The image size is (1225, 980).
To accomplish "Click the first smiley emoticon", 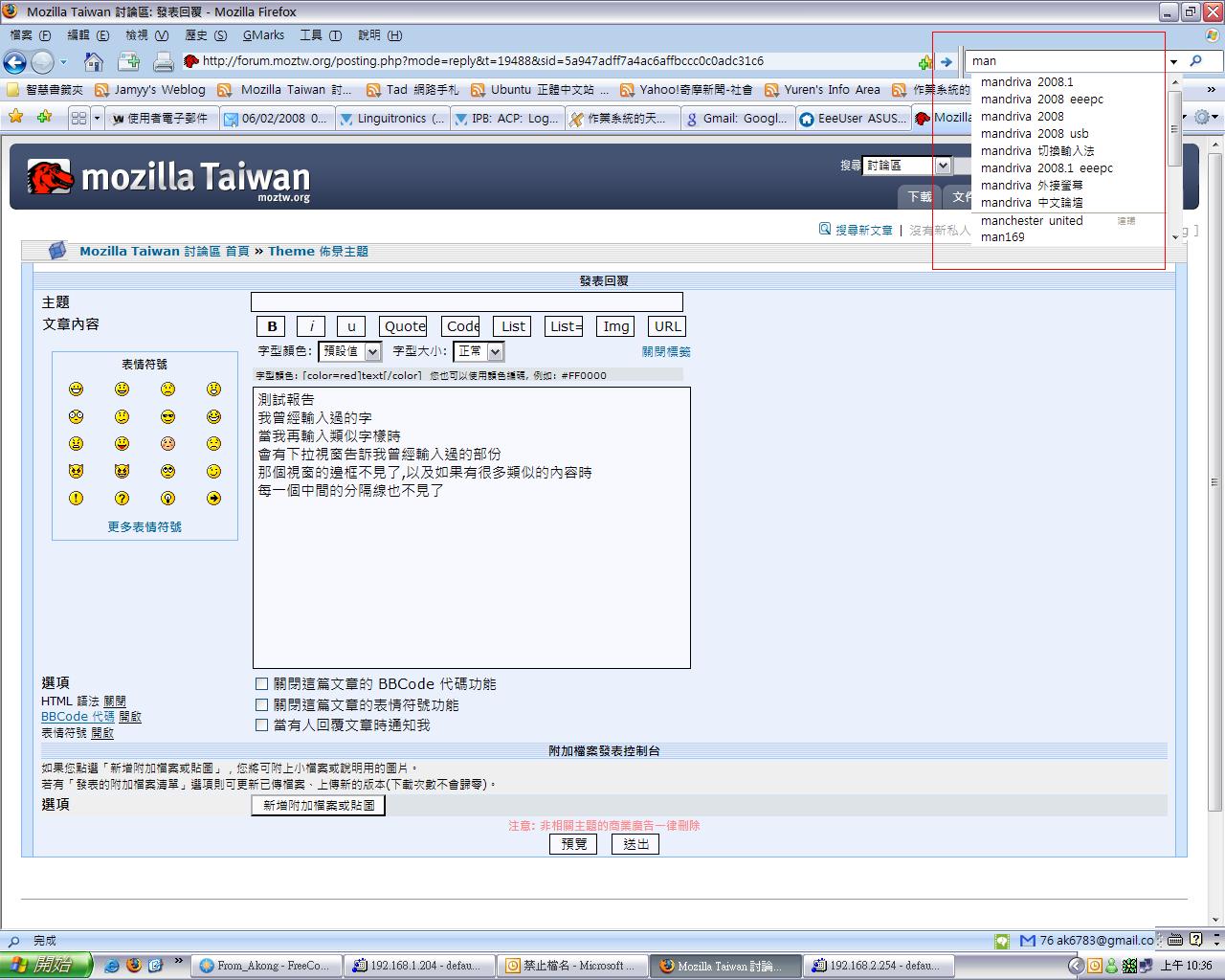I will pos(76,390).
